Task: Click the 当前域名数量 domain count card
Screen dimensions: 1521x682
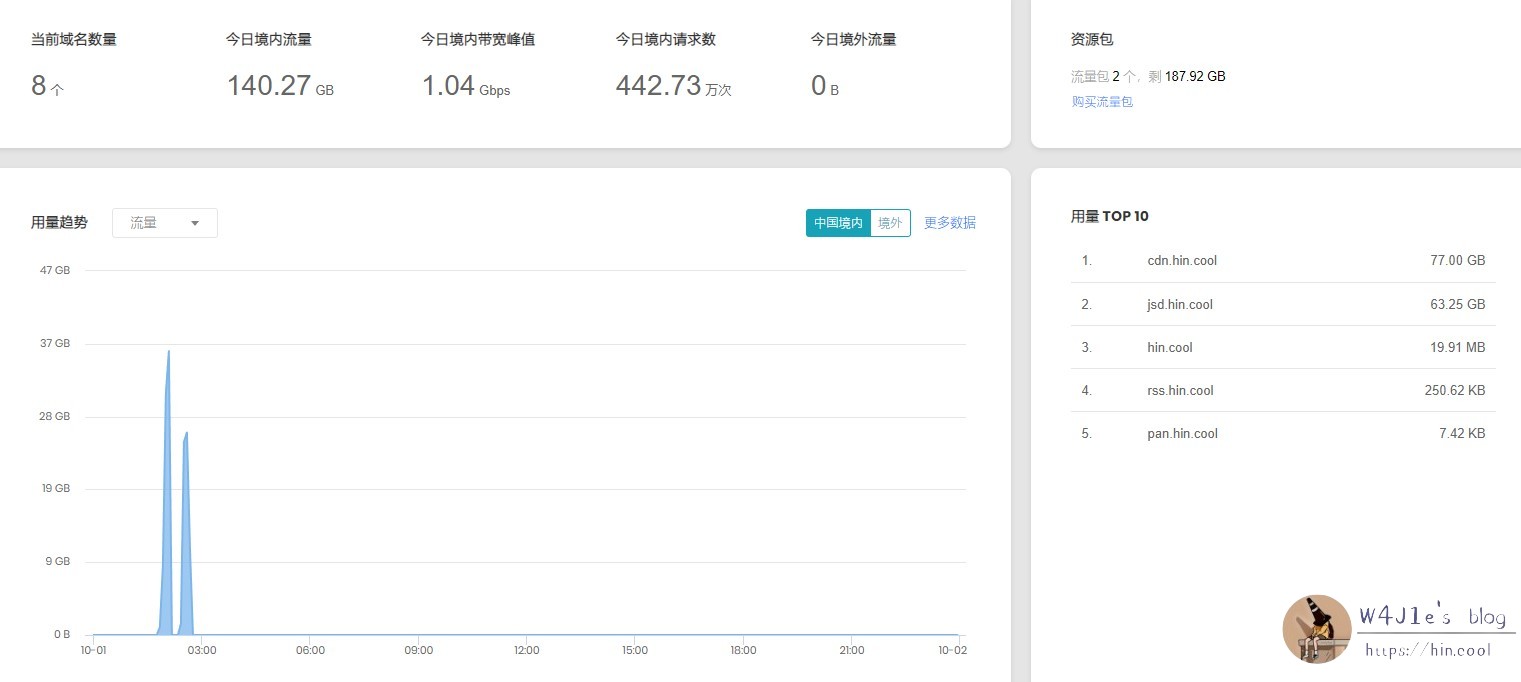Action: click(72, 39)
